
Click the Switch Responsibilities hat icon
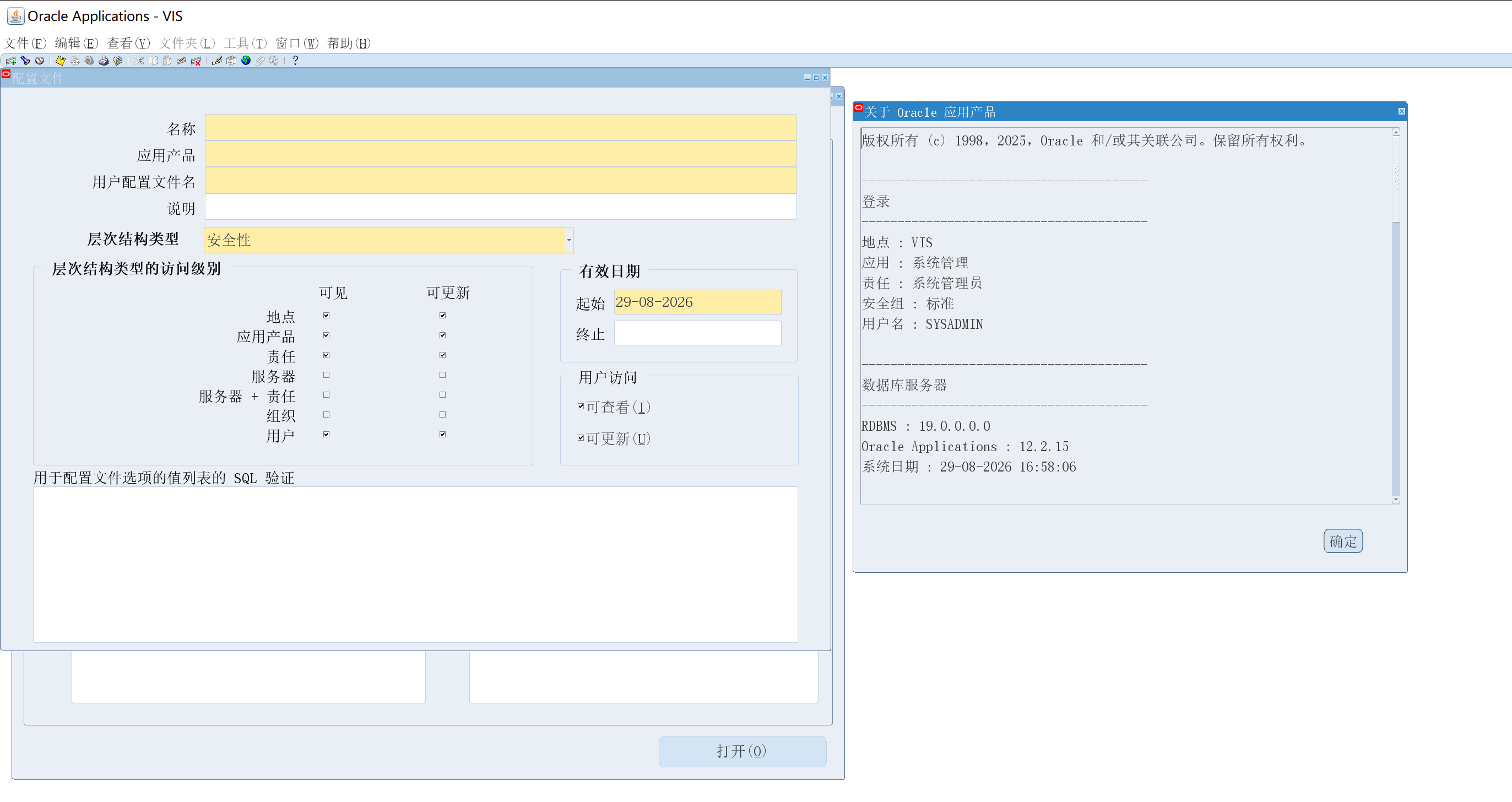(x=89, y=61)
